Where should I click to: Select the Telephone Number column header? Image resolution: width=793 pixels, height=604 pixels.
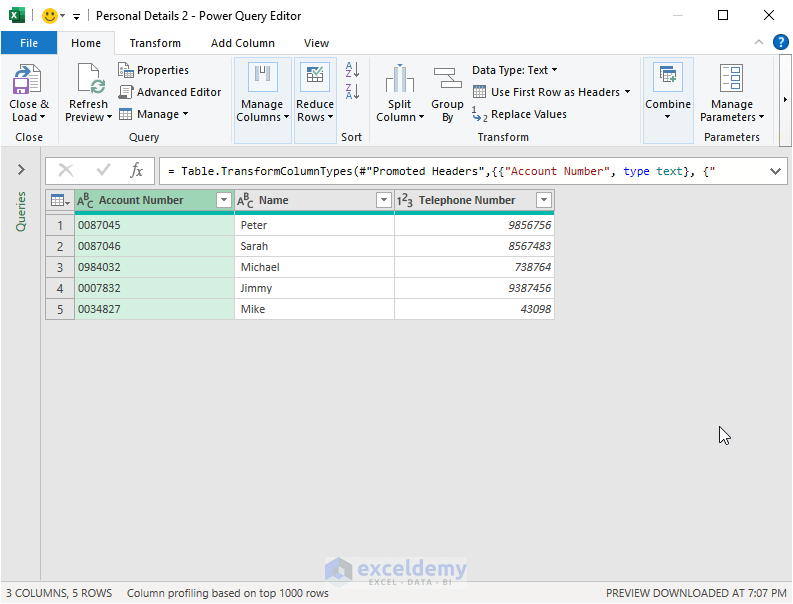point(467,200)
